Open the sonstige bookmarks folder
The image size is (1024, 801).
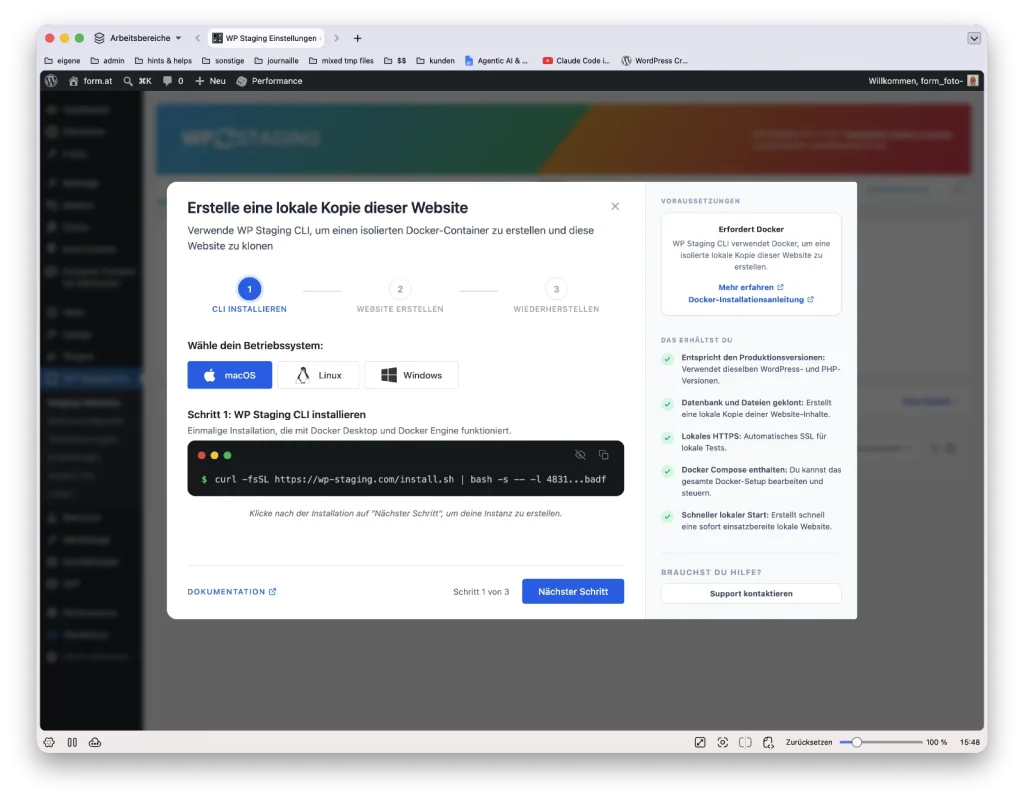click(x=223, y=61)
